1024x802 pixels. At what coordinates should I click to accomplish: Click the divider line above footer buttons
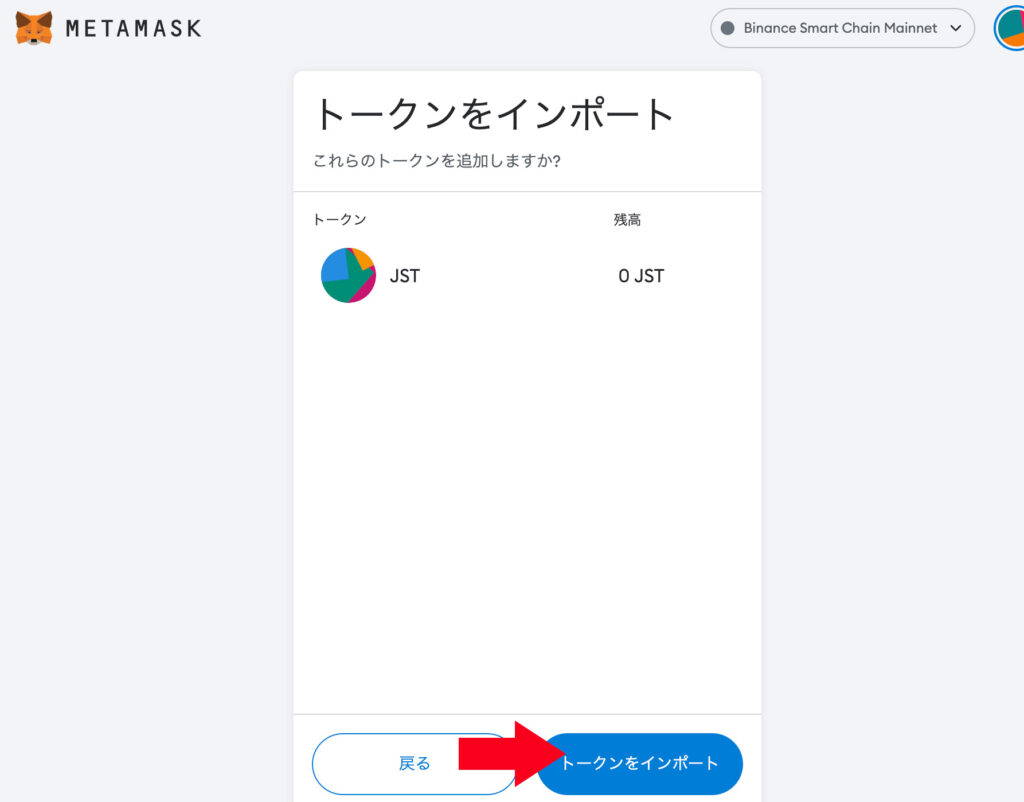click(527, 714)
